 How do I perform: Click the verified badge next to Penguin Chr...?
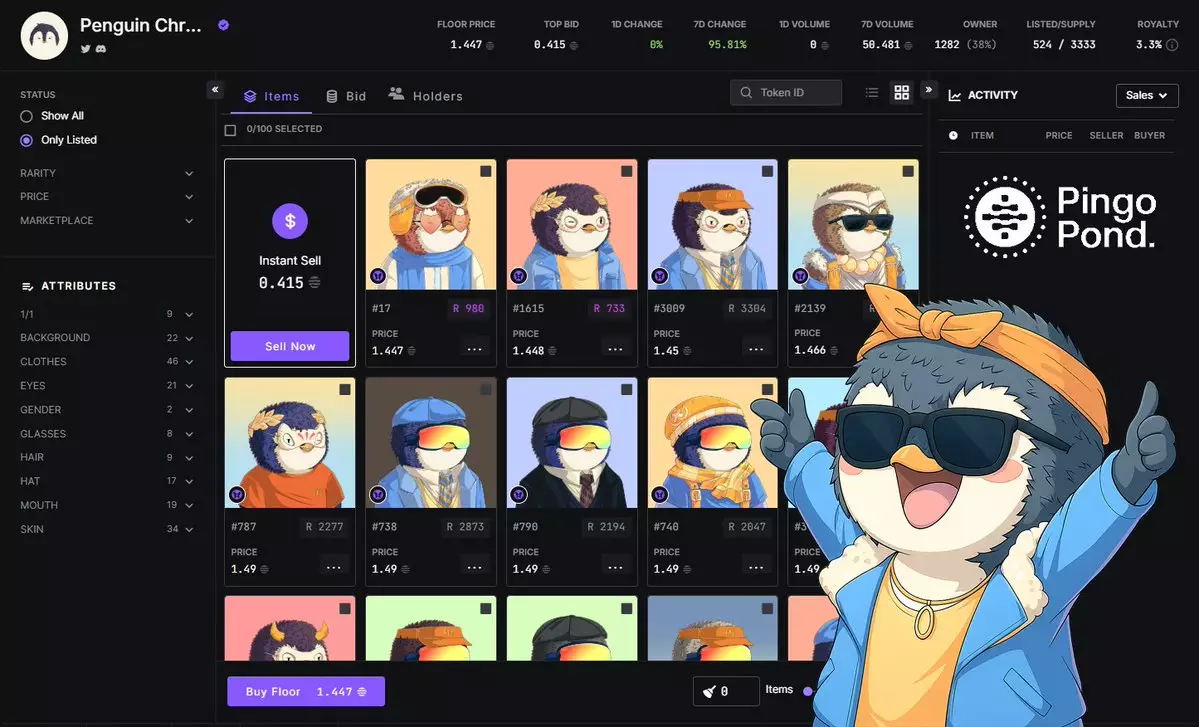223,25
